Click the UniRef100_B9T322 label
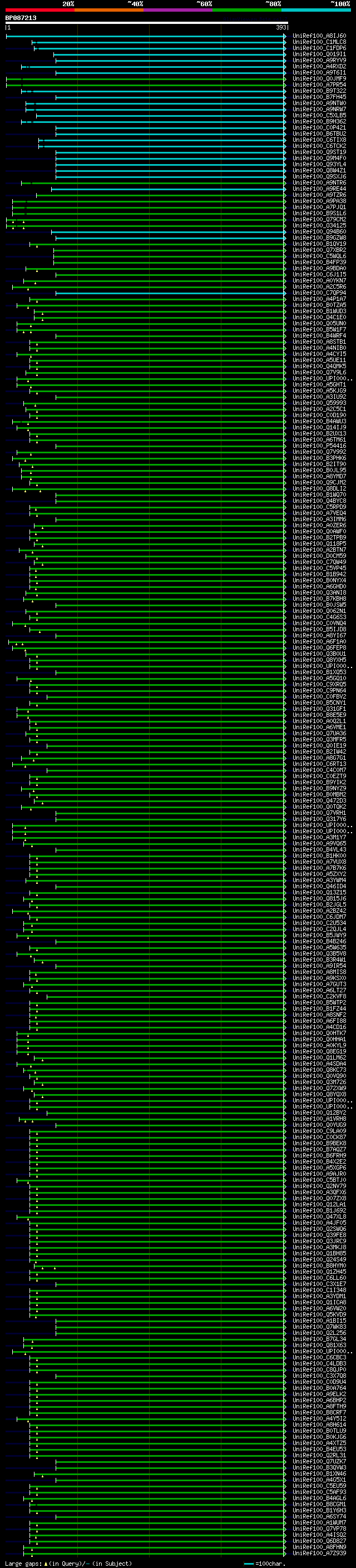356x1568 pixels. 319,91
